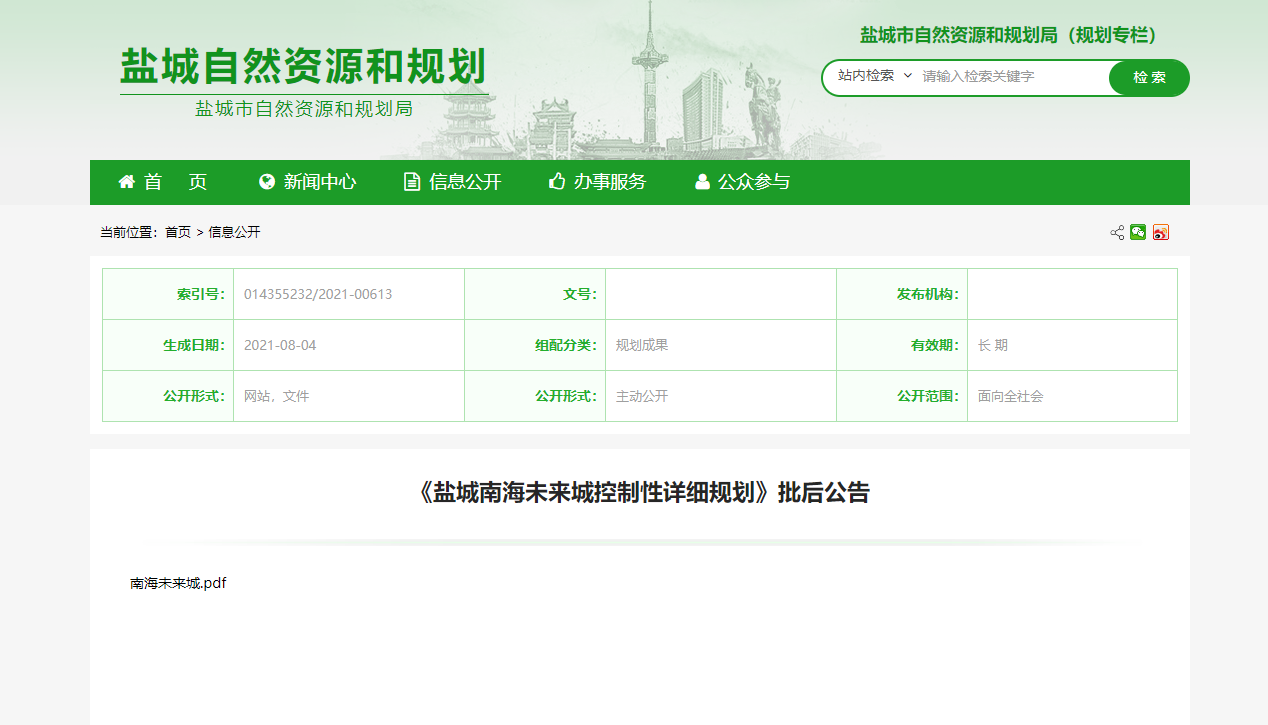Screen dimensions: 1268x725
Task: Click the thumbs-up icon beside 办事服务
Action: (x=557, y=182)
